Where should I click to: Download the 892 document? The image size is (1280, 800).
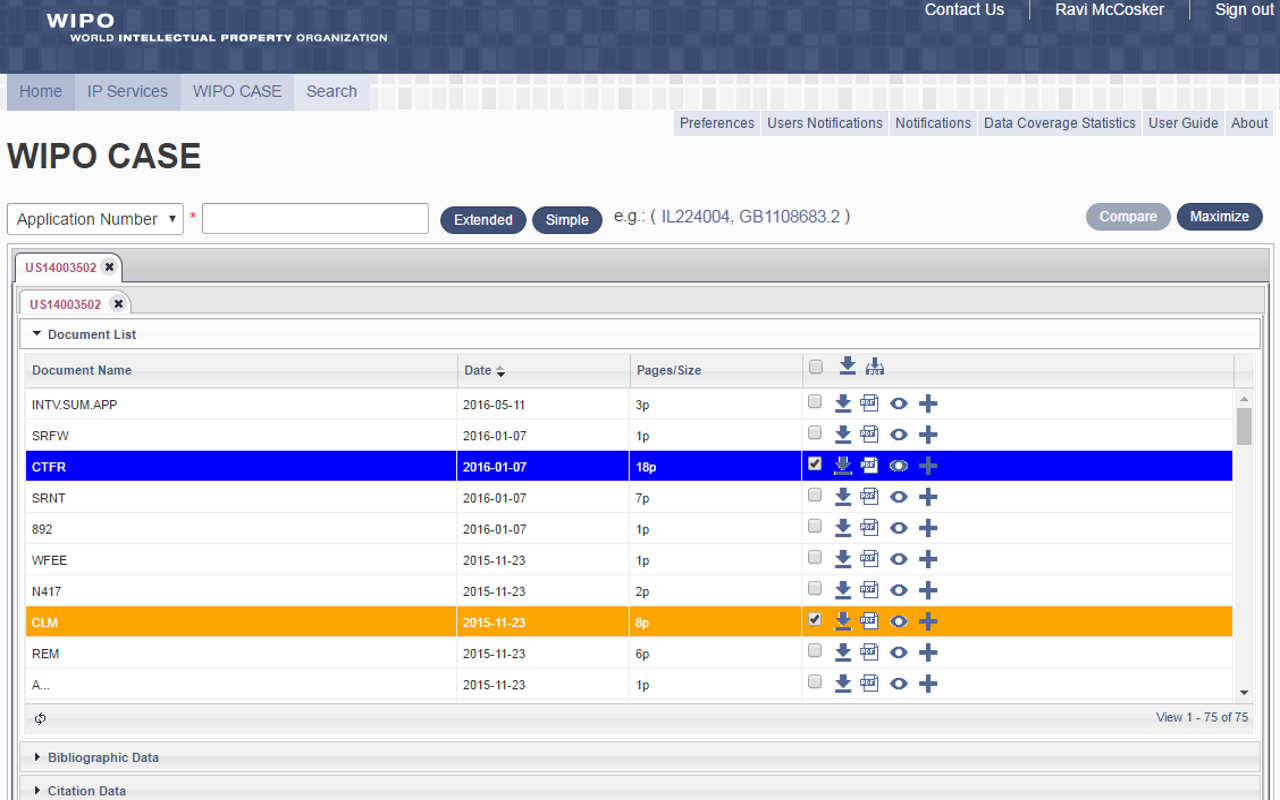(x=843, y=527)
